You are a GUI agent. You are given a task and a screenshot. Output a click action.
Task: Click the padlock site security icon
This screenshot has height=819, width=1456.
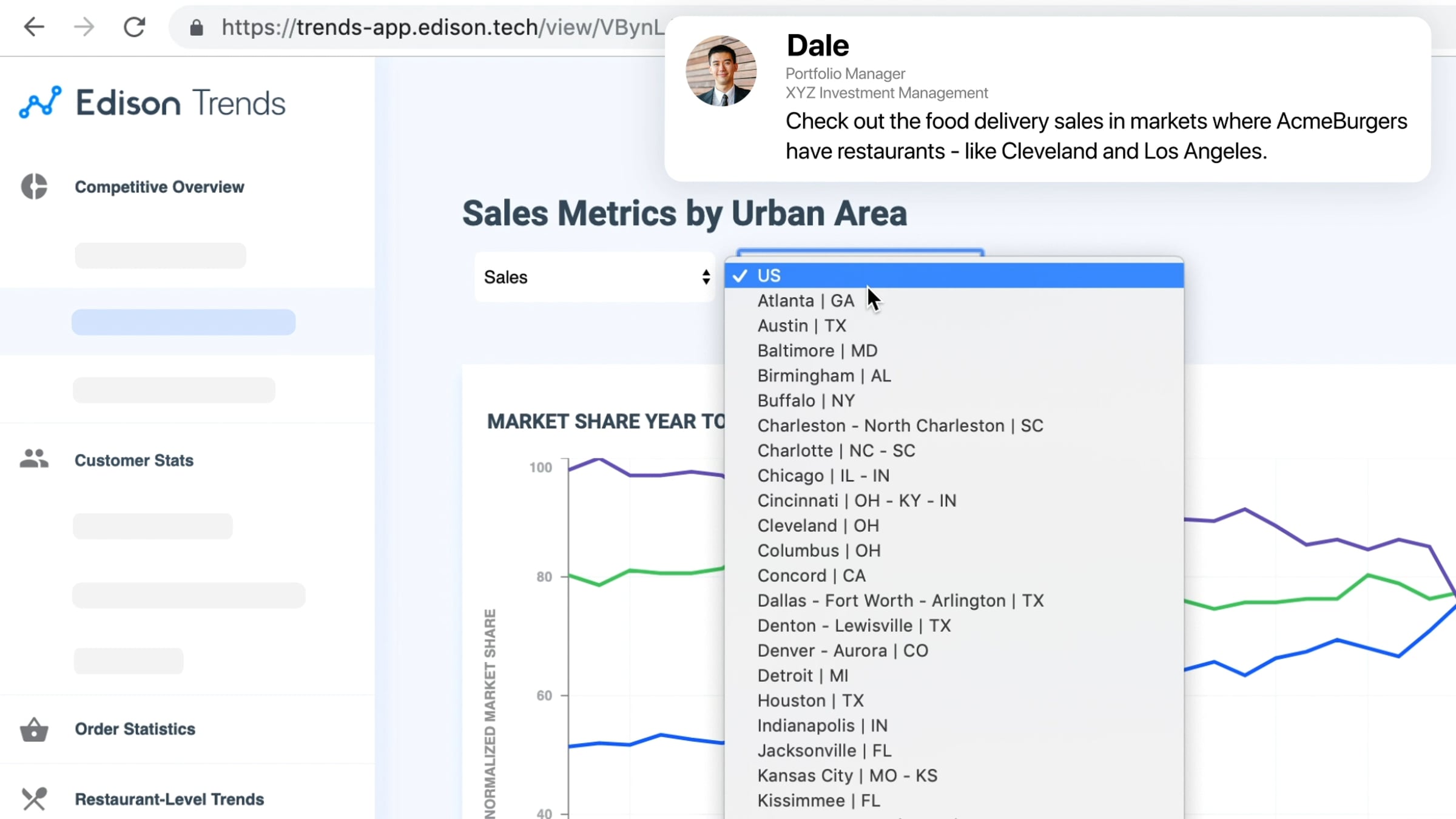click(x=196, y=27)
